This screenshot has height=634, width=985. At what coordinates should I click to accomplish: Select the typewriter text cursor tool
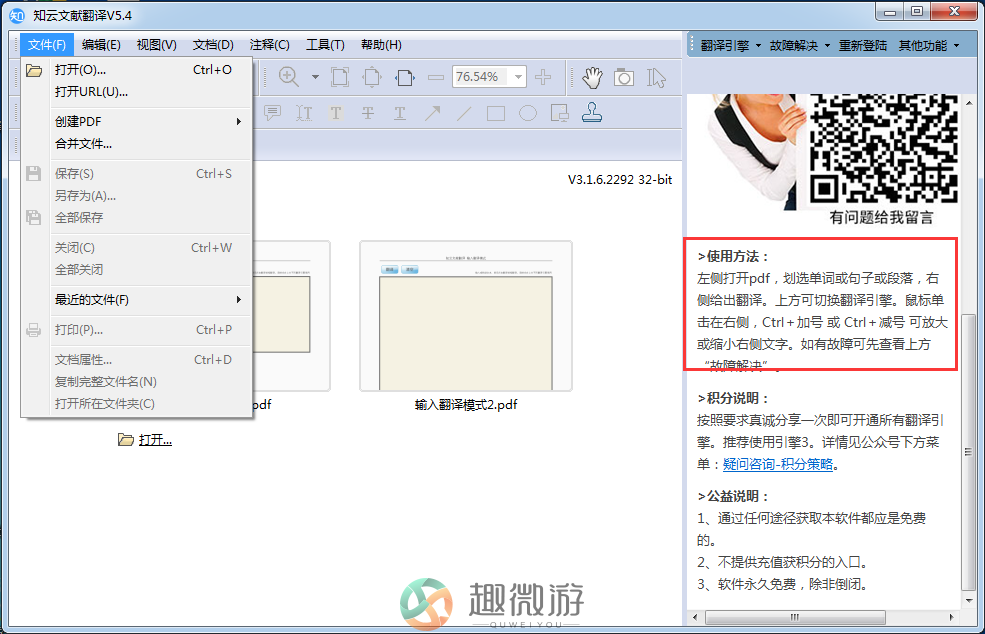[x=304, y=113]
